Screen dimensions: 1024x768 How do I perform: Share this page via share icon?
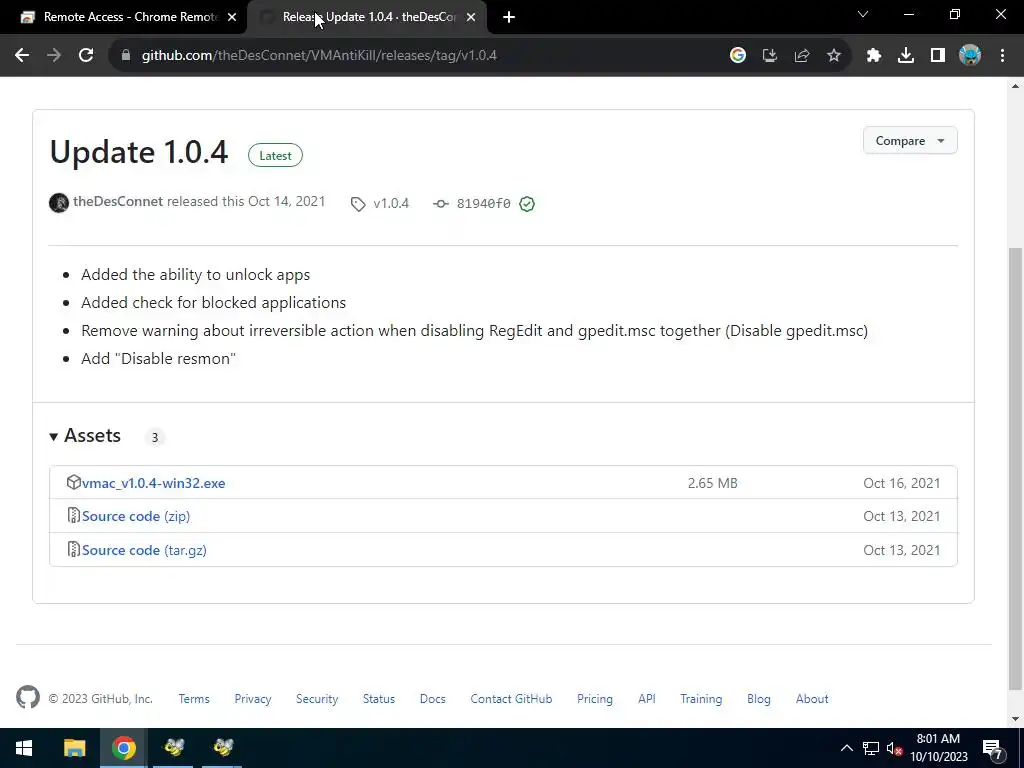point(802,56)
